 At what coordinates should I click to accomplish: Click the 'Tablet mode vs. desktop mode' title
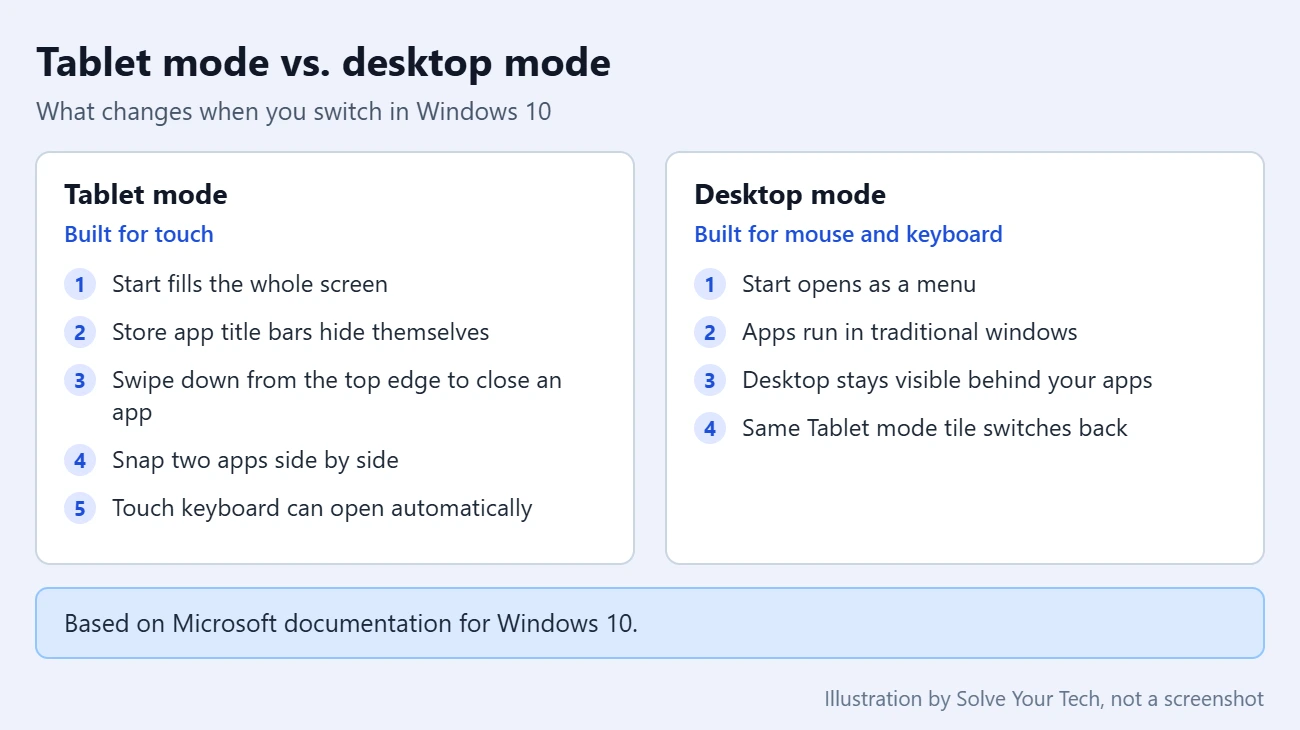coord(323,63)
